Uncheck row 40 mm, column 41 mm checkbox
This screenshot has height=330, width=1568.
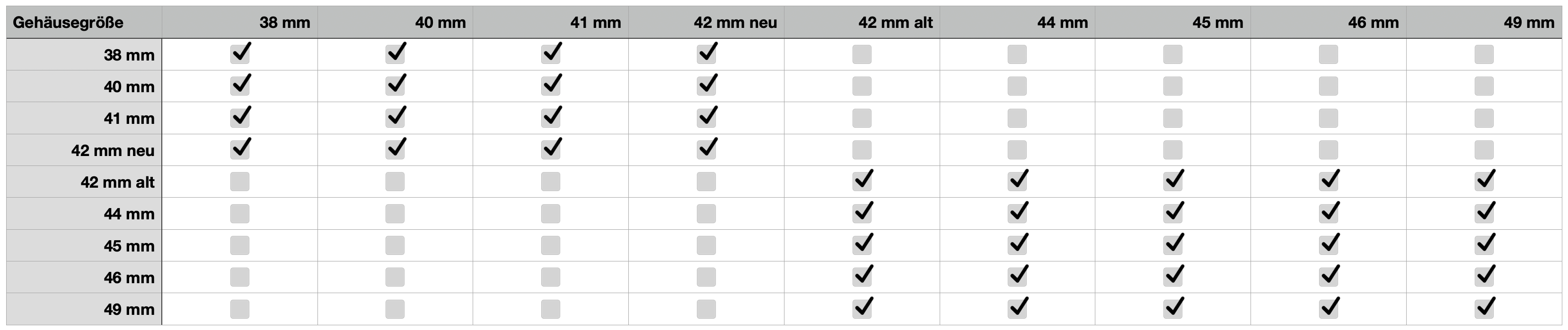coord(551,87)
